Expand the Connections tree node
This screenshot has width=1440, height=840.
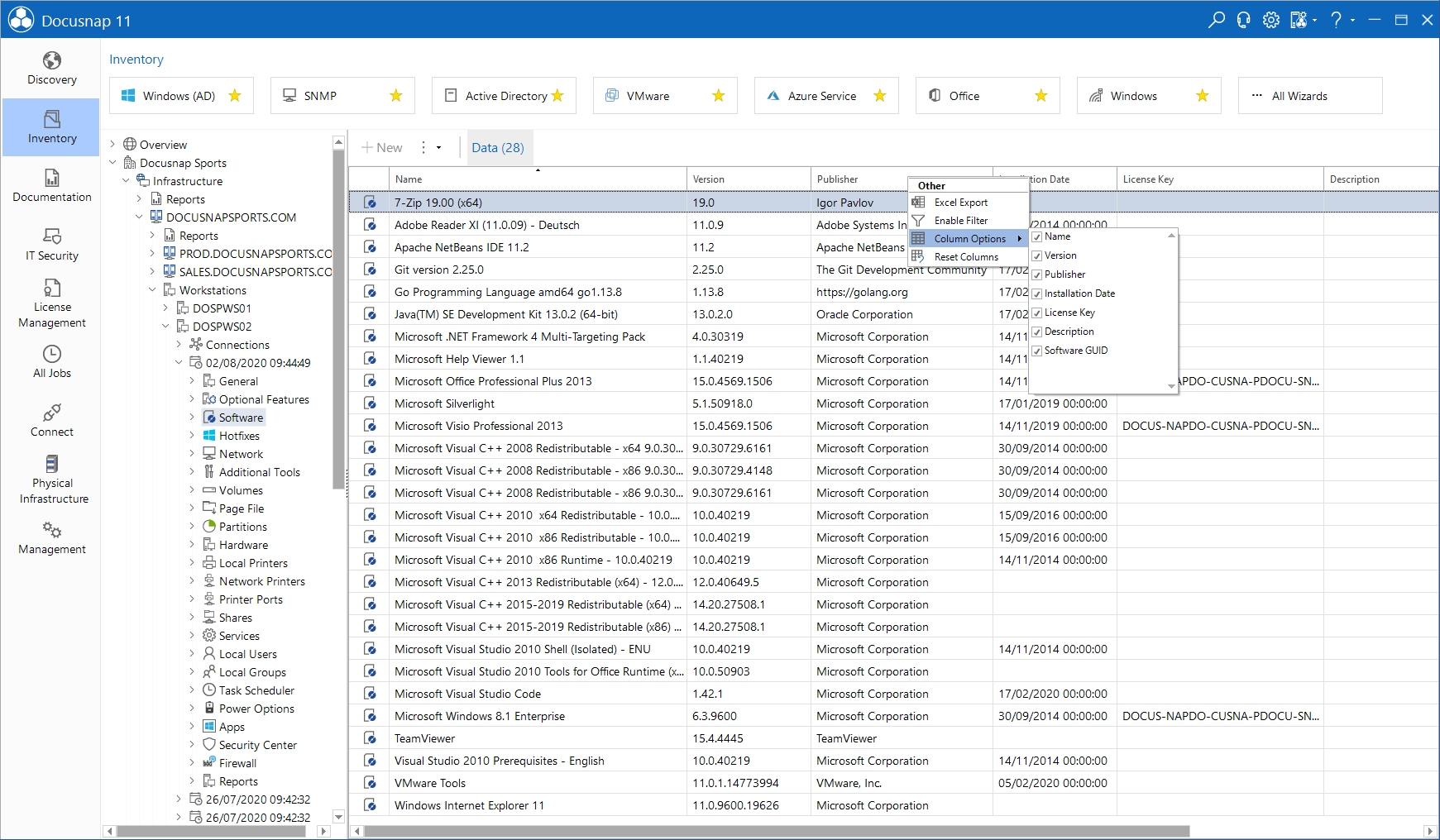pos(179,345)
